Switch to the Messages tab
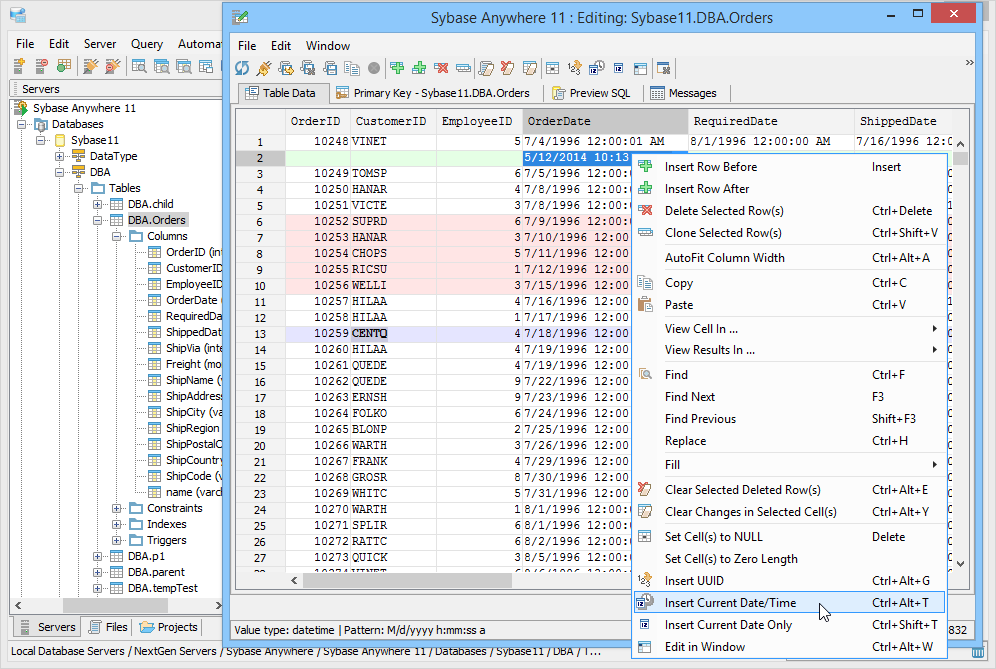The height and width of the screenshot is (669, 996). pyautogui.click(x=683, y=93)
